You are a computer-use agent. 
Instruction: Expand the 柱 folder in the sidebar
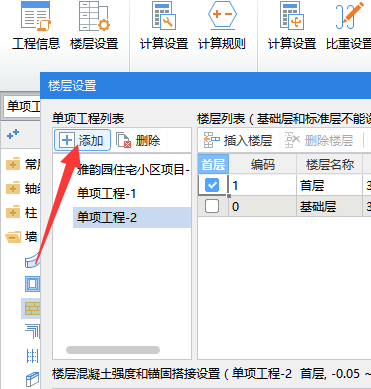point(13,213)
